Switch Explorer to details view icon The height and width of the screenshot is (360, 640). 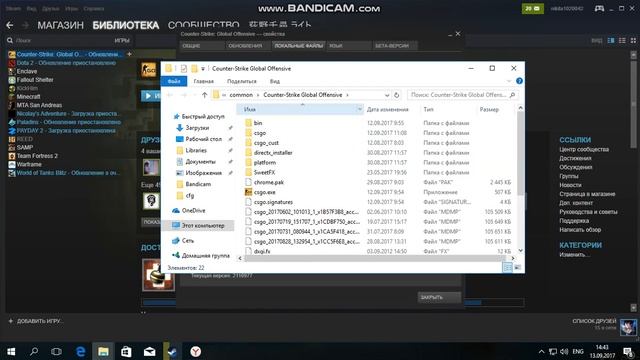point(507,267)
